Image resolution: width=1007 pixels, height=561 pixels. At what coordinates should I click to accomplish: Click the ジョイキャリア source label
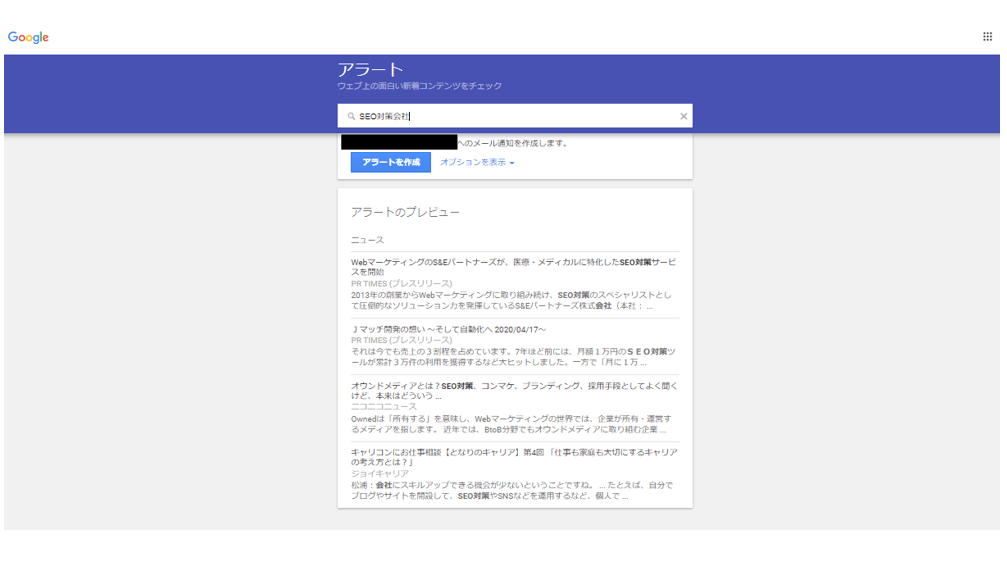click(x=380, y=474)
